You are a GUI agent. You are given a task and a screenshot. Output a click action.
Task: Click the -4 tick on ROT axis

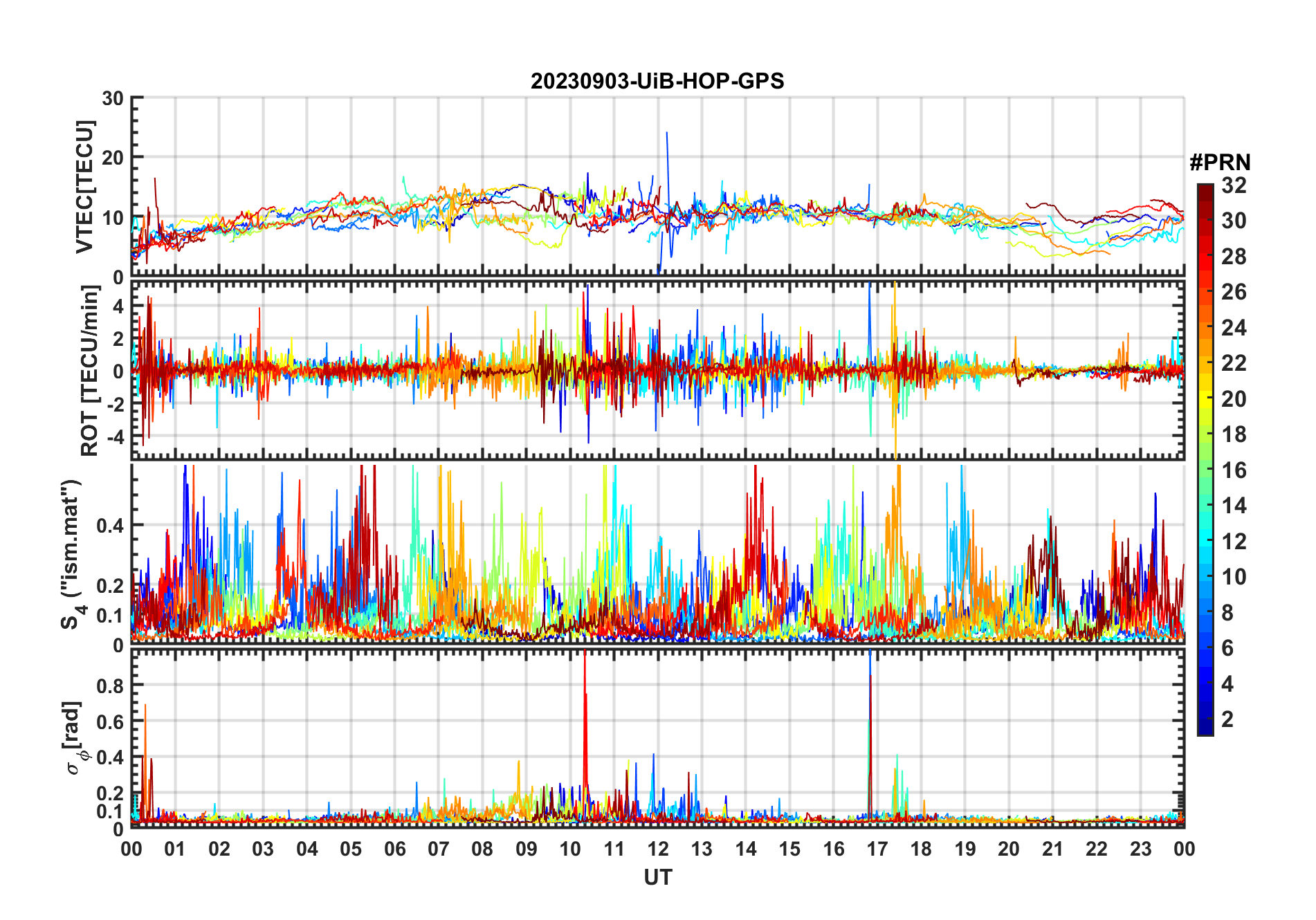point(114,437)
